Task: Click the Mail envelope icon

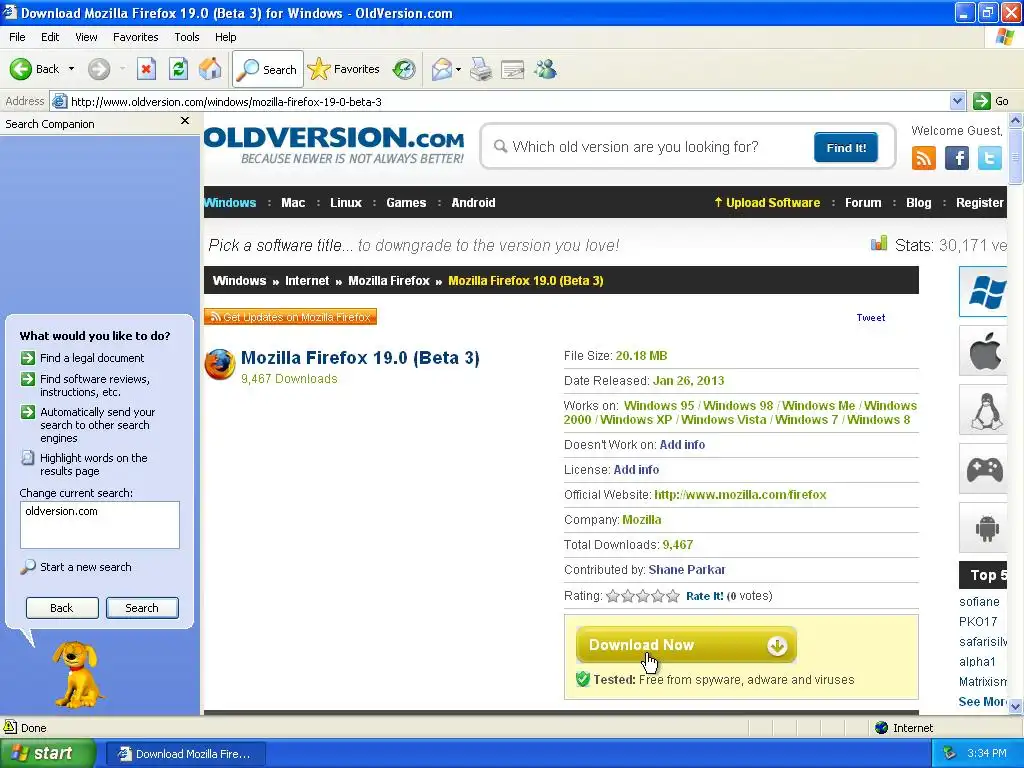Action: [442, 69]
